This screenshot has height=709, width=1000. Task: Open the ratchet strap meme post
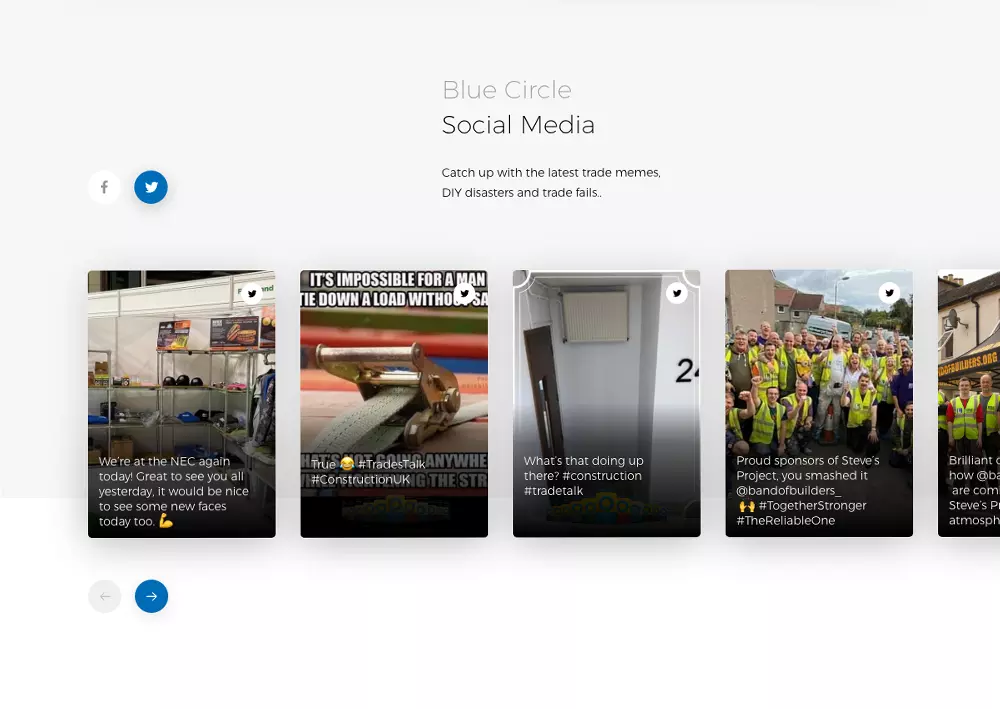394,404
